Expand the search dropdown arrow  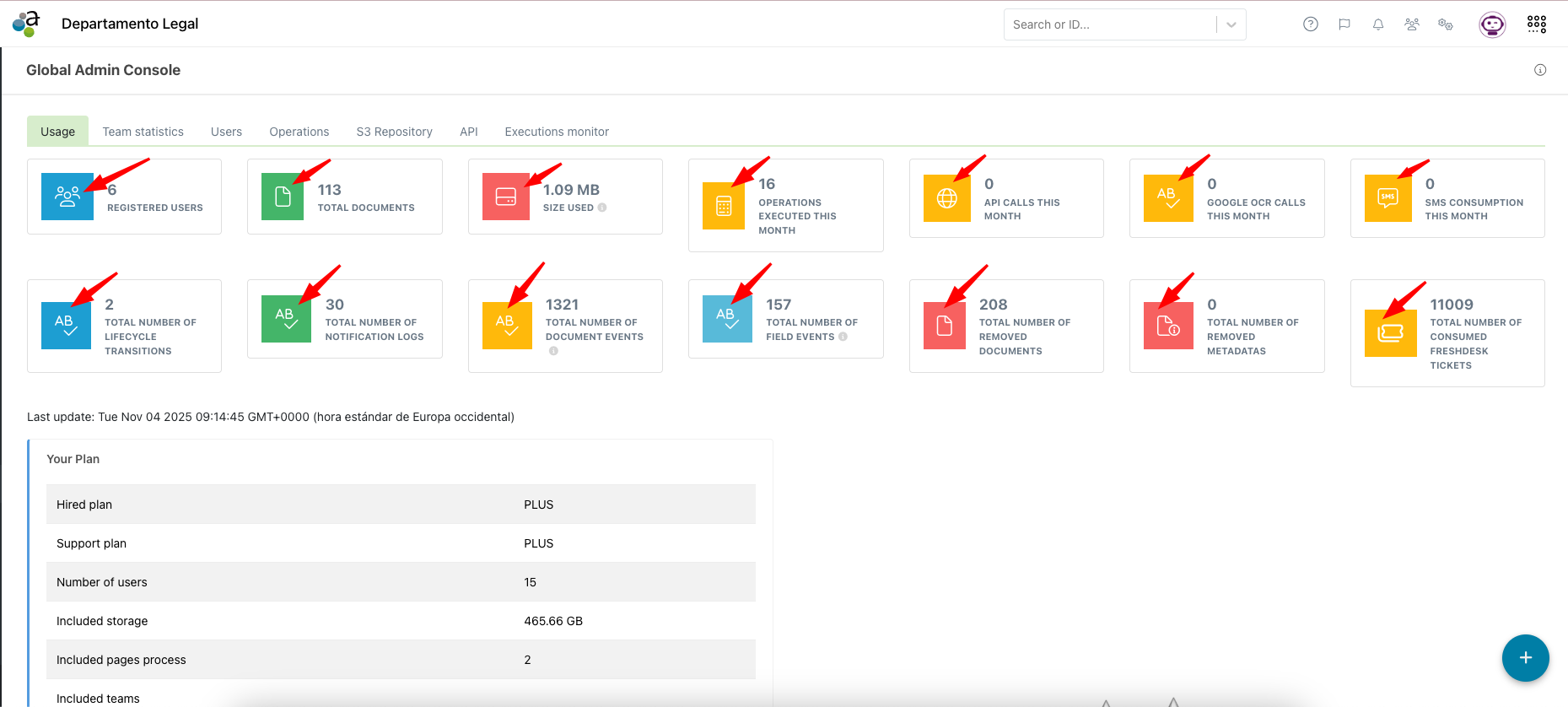coord(1231,24)
